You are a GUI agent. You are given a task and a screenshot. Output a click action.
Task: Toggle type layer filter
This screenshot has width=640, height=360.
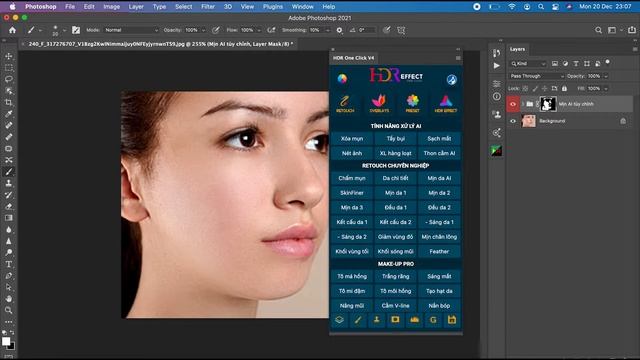[576, 64]
